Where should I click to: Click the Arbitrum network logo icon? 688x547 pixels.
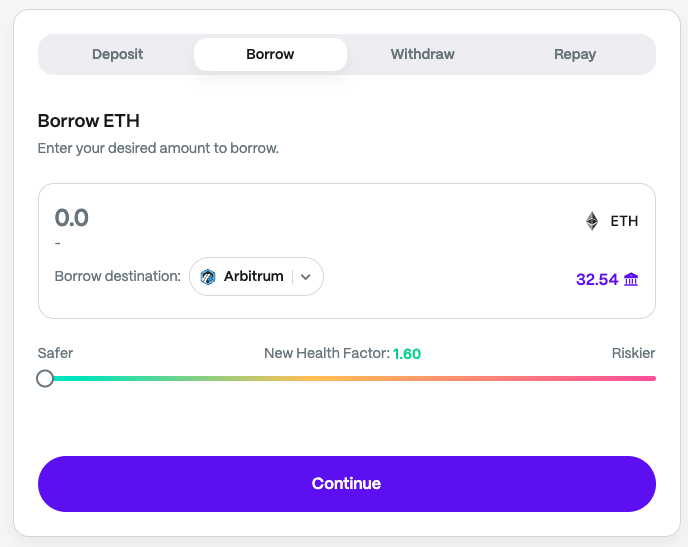point(208,277)
